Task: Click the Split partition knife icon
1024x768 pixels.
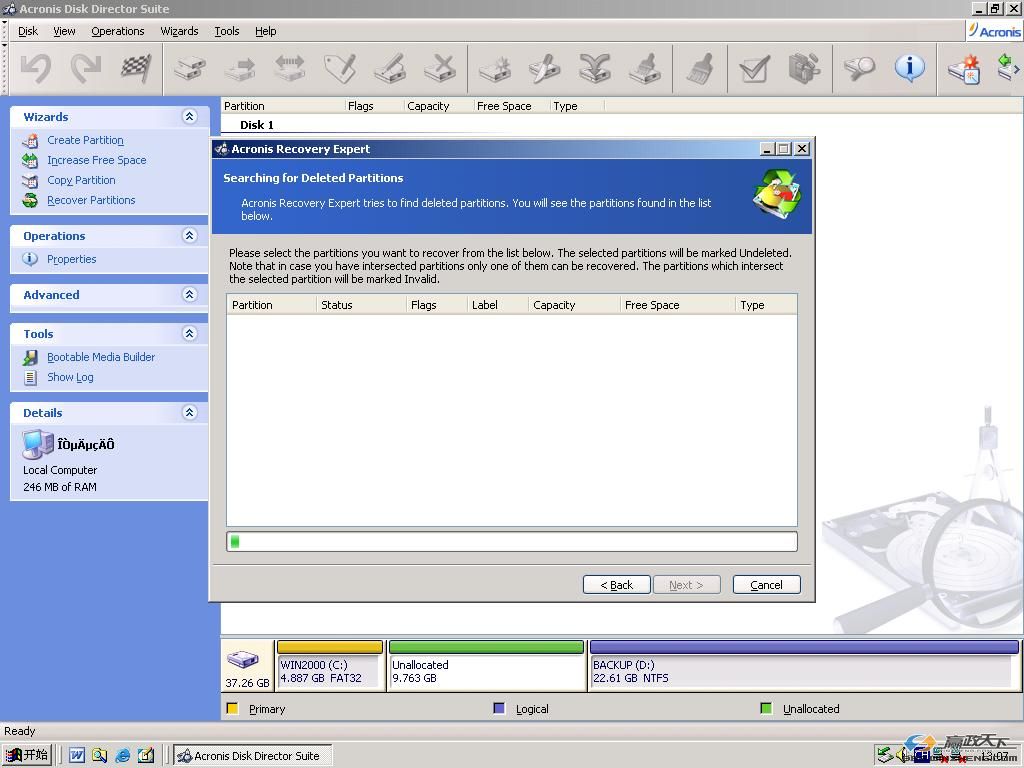Action: coord(545,69)
